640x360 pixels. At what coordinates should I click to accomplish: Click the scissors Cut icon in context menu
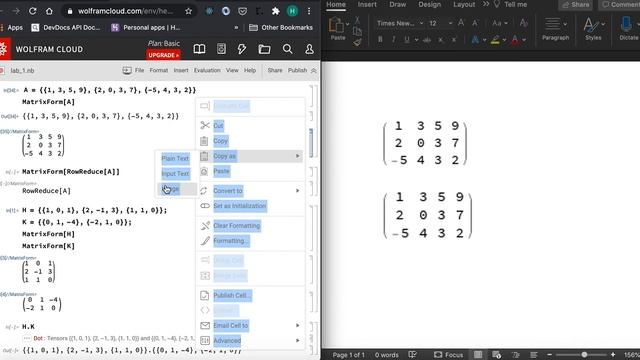[x=205, y=125]
